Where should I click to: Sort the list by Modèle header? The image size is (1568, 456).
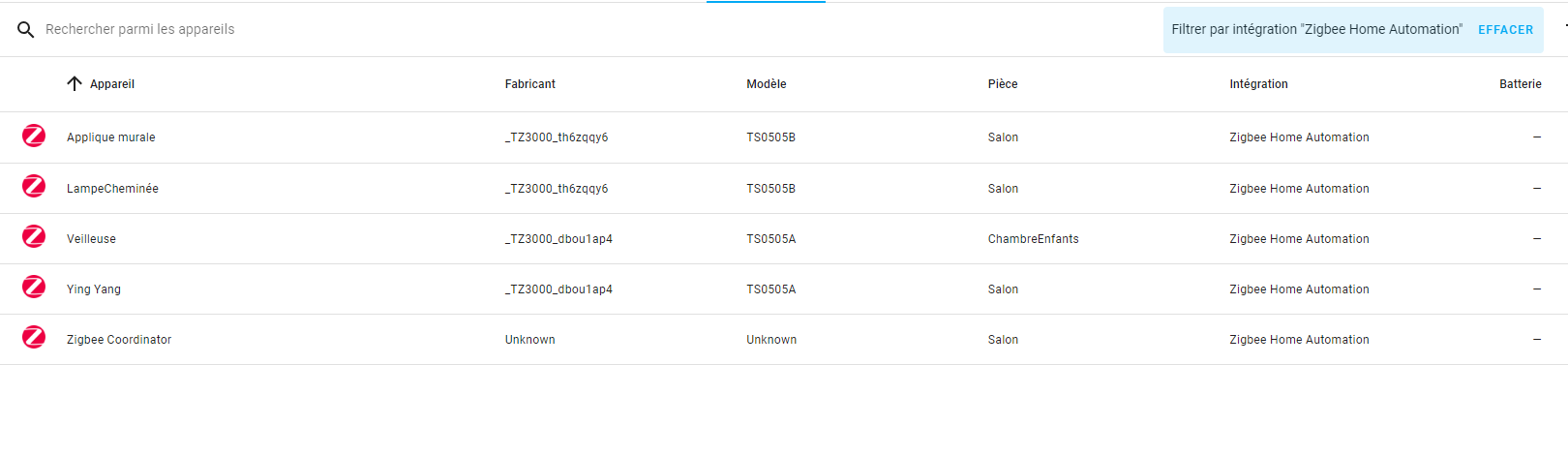coord(766,84)
